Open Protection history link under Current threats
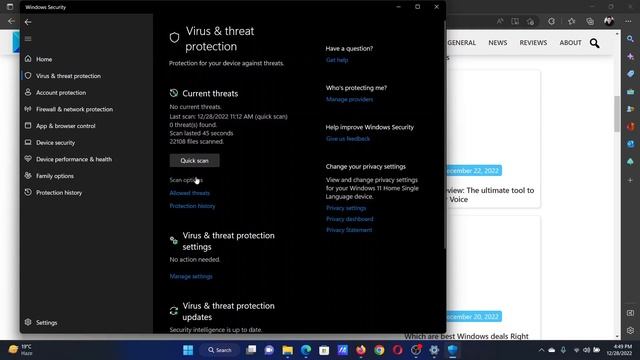This screenshot has width=640, height=360. 192,206
